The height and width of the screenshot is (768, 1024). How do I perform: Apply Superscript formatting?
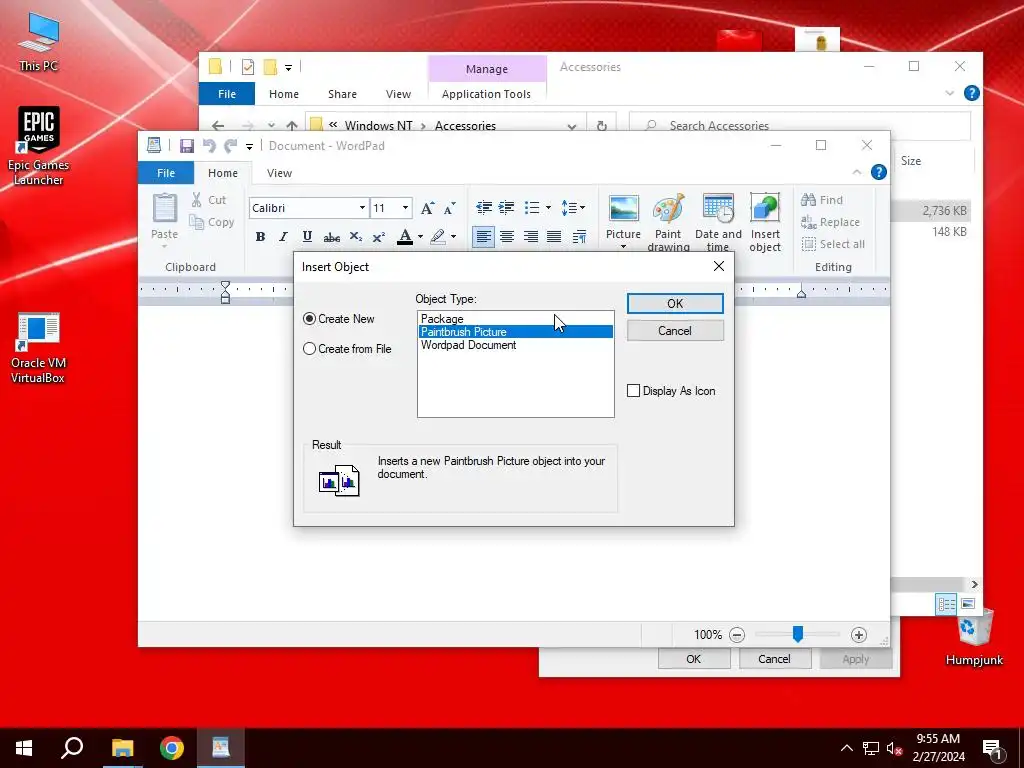(379, 236)
